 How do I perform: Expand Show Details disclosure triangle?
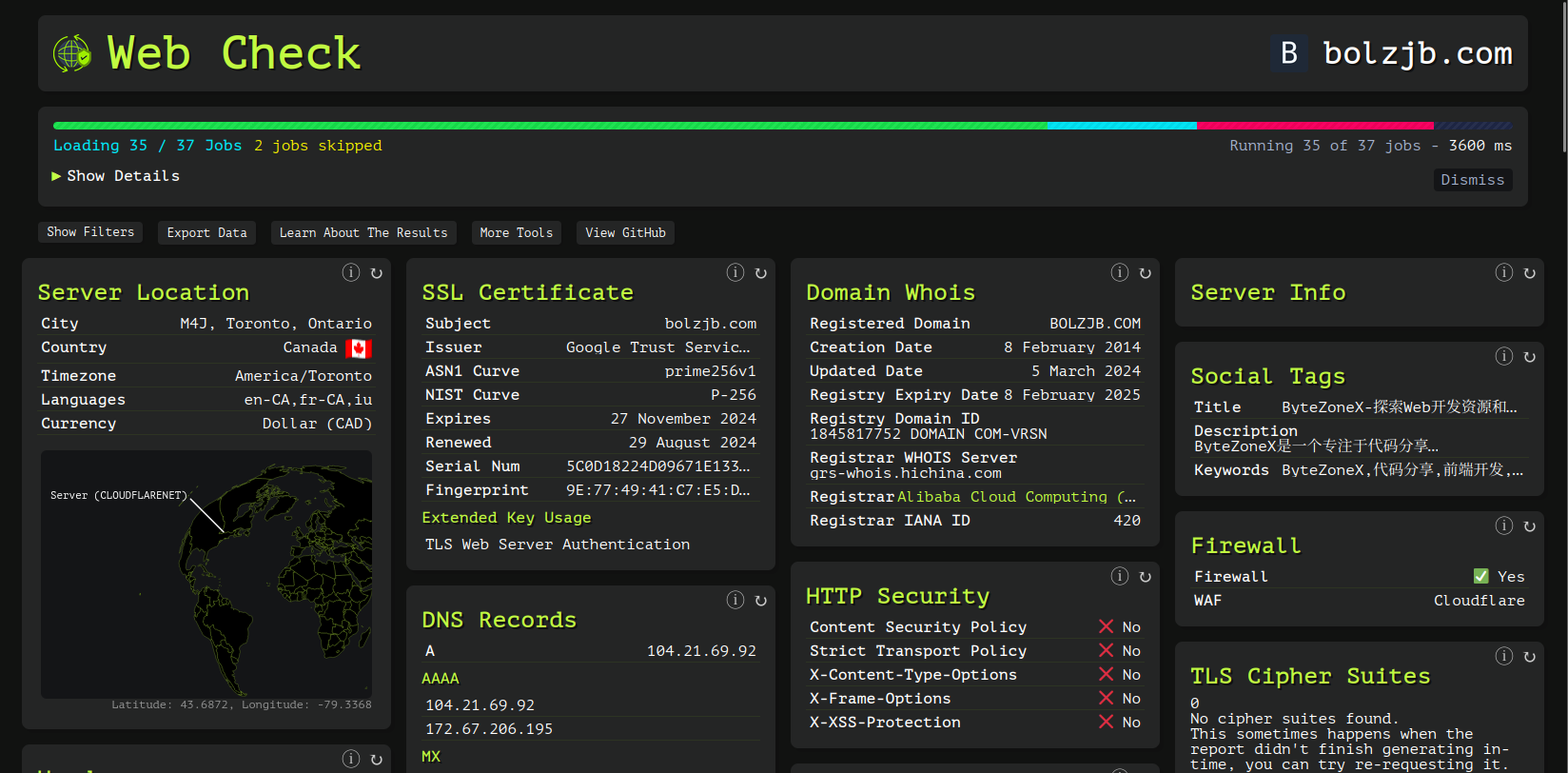(57, 176)
